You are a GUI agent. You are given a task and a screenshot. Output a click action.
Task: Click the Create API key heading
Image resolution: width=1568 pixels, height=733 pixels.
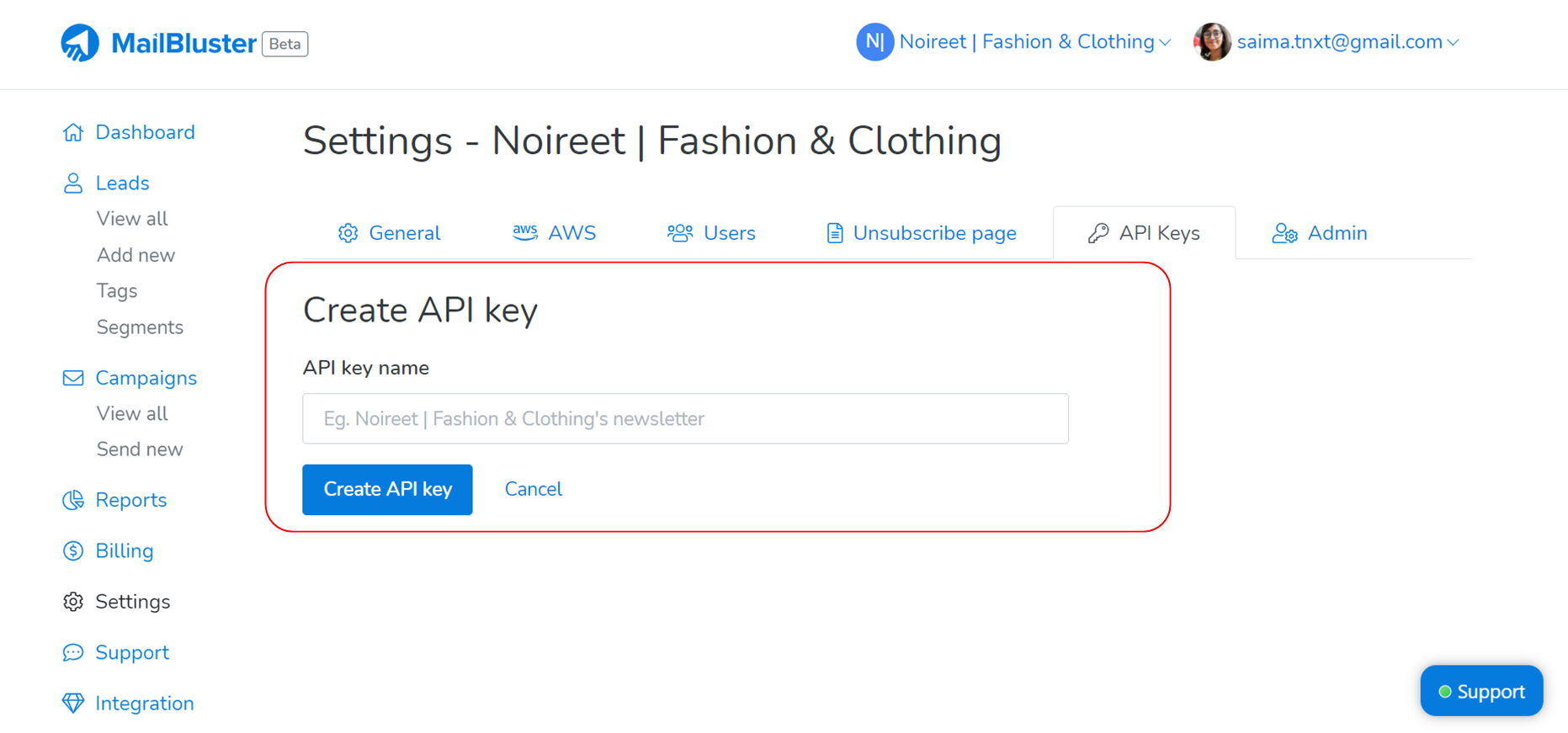[x=420, y=311]
